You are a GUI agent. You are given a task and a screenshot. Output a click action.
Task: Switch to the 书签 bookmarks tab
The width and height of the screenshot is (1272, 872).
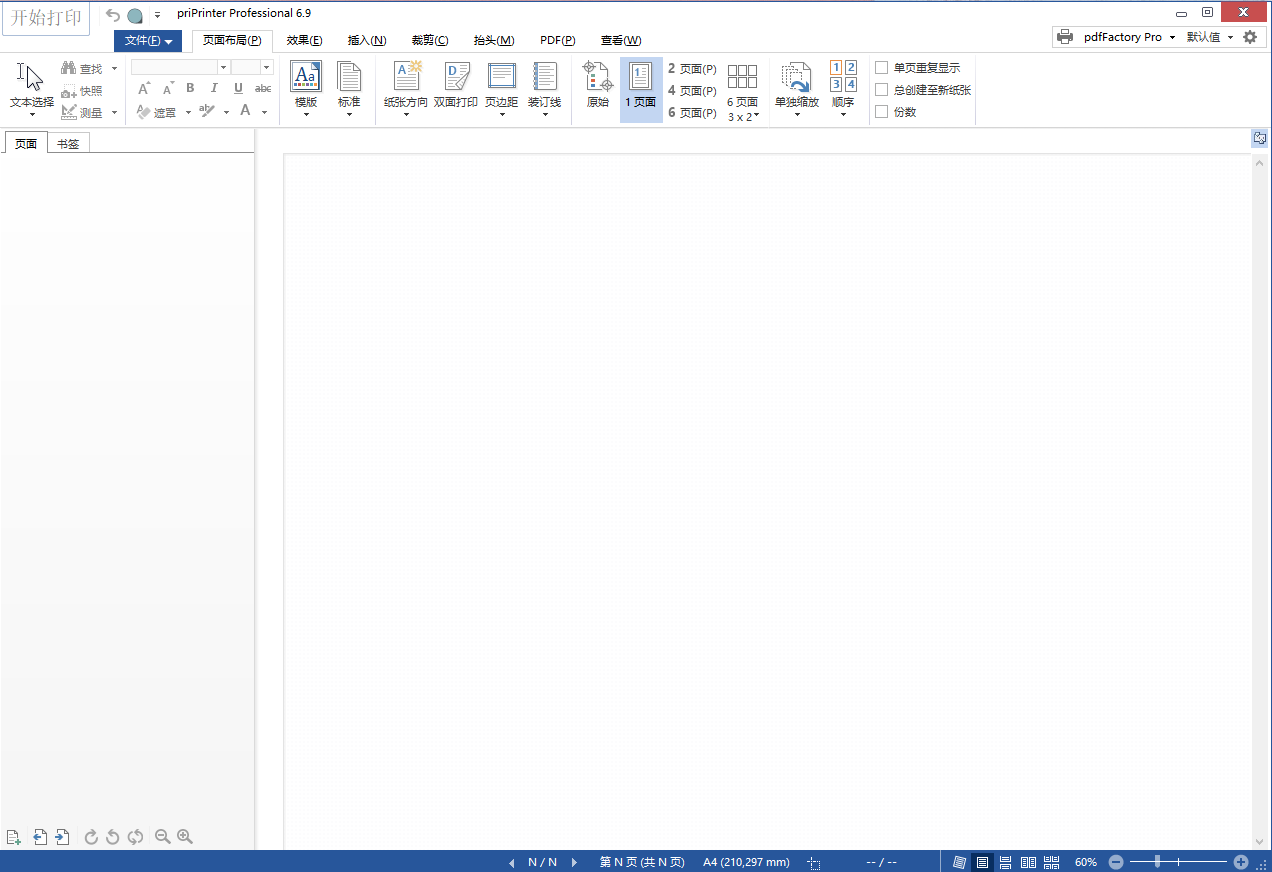tap(67, 142)
